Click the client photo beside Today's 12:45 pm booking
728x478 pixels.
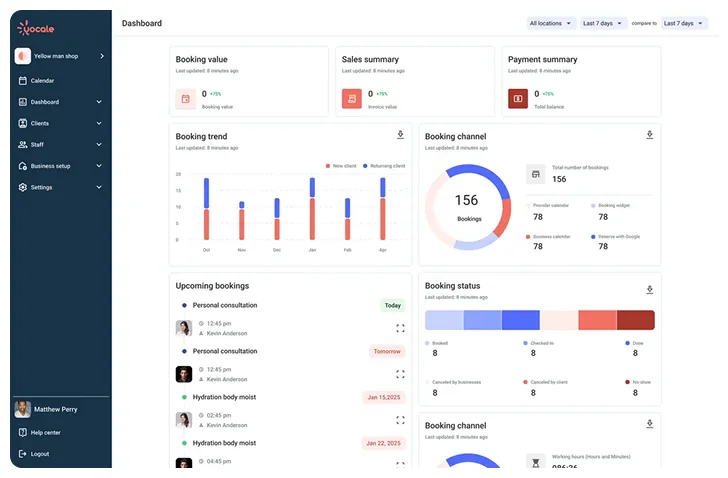(184, 329)
